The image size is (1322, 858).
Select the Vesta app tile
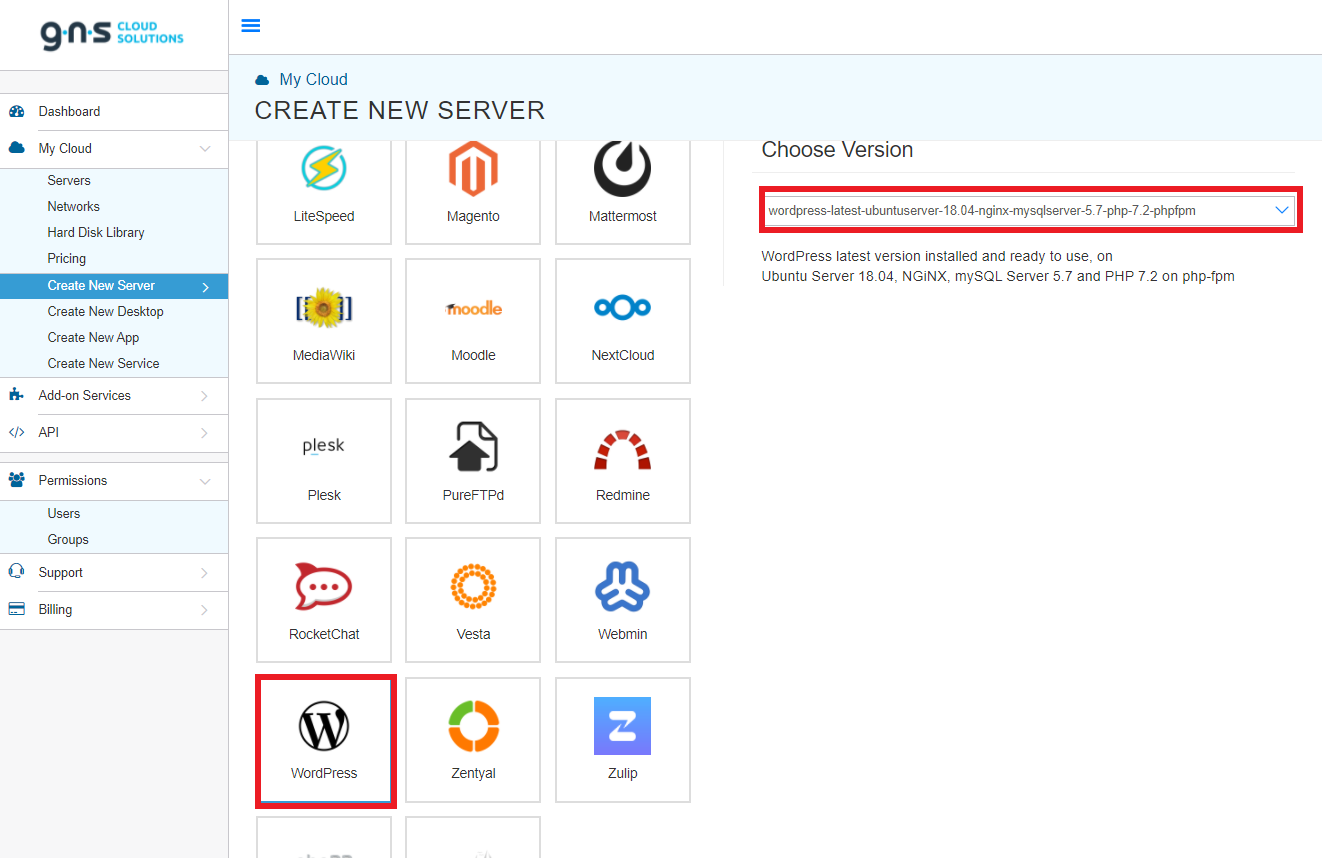tap(473, 600)
